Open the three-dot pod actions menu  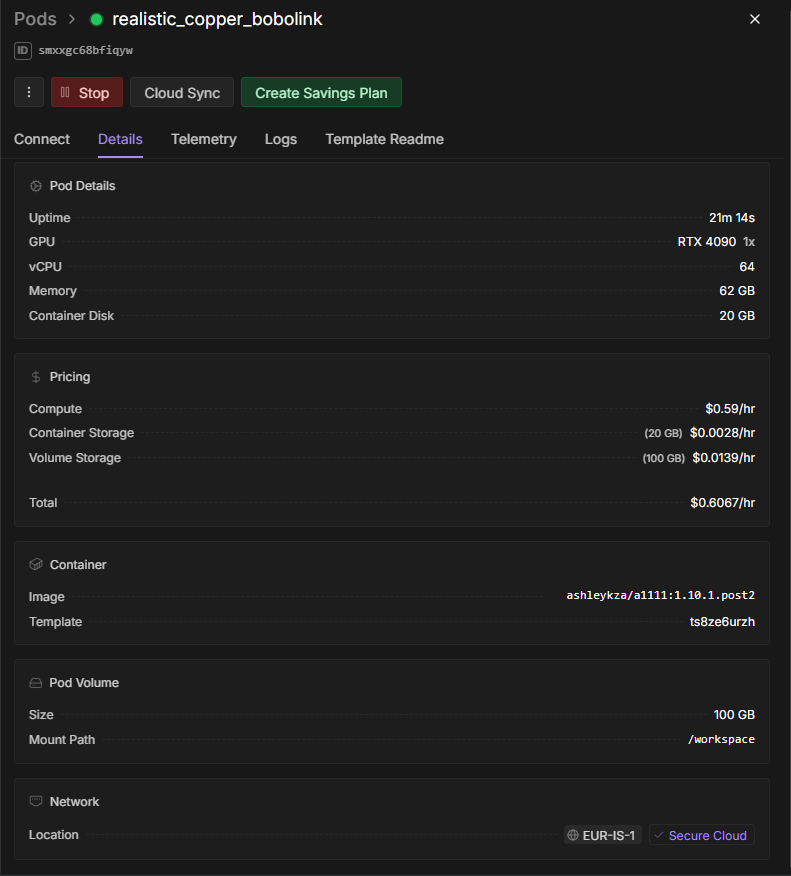[29, 93]
